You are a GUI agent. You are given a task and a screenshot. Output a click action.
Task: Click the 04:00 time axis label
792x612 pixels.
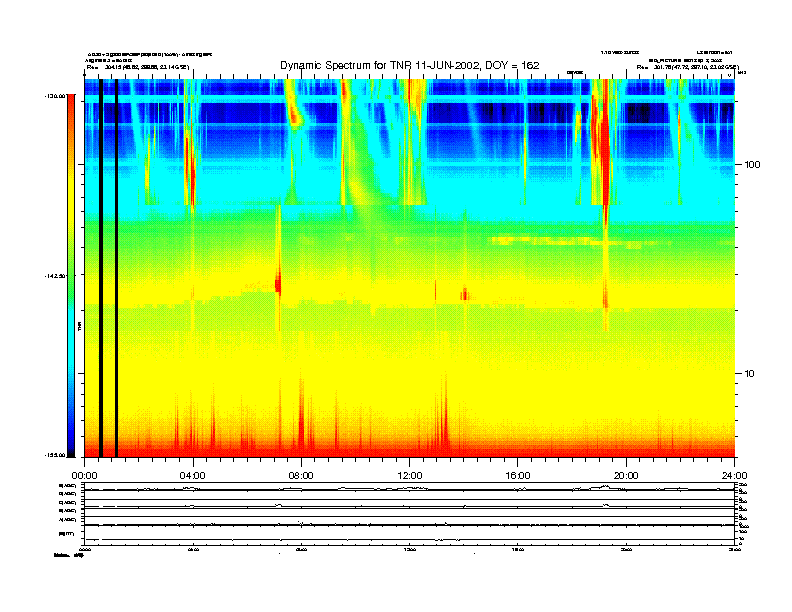click(x=193, y=476)
